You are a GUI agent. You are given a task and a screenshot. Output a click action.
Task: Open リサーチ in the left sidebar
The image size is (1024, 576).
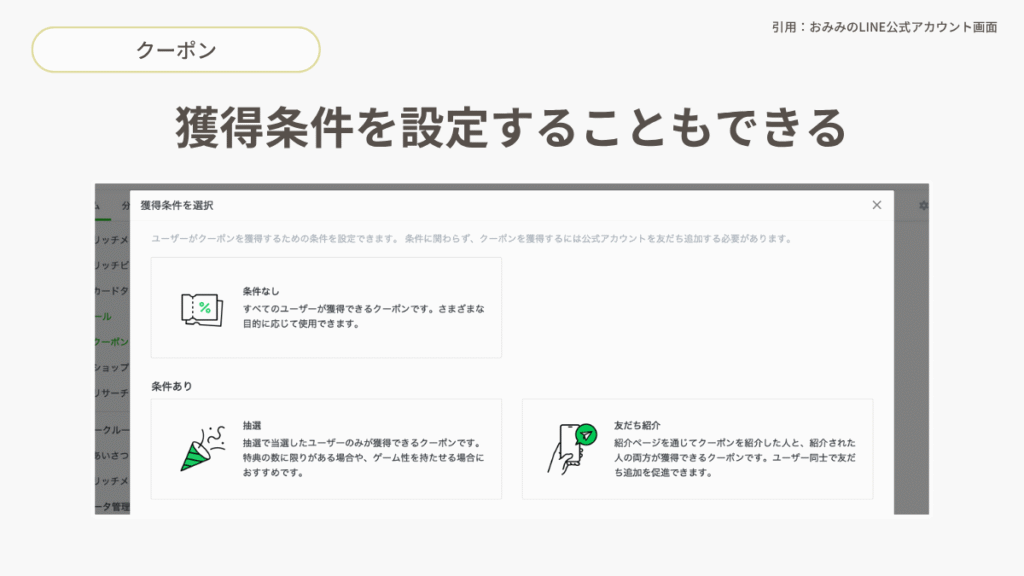coord(111,394)
